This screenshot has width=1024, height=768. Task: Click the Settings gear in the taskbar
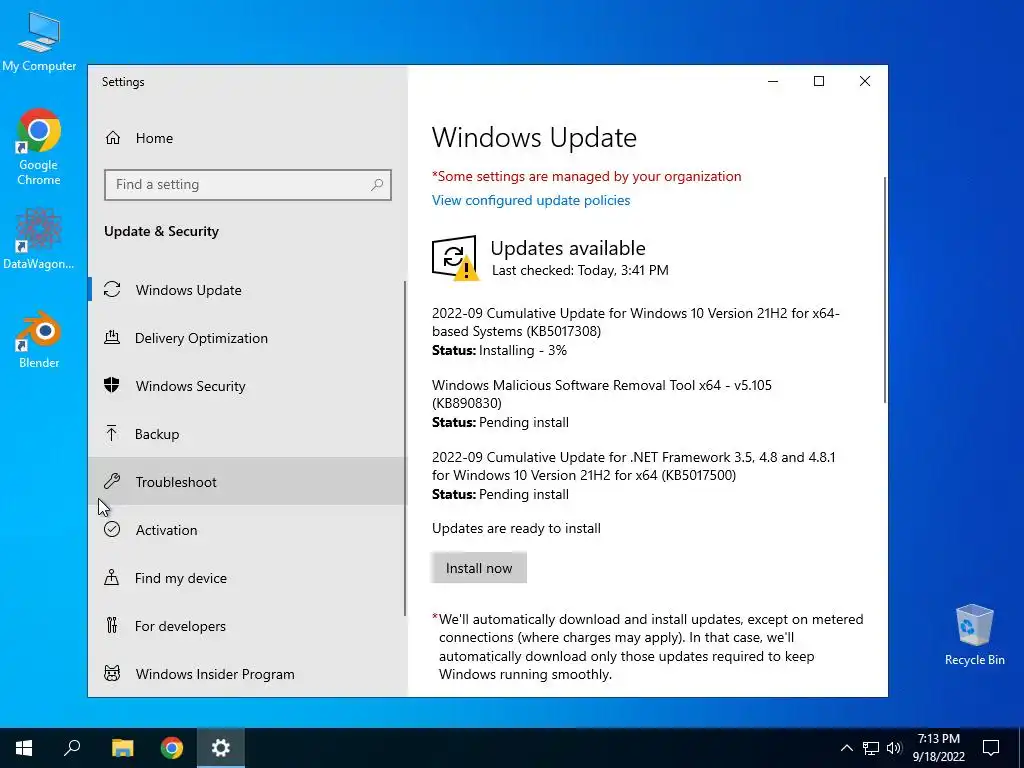[x=221, y=748]
